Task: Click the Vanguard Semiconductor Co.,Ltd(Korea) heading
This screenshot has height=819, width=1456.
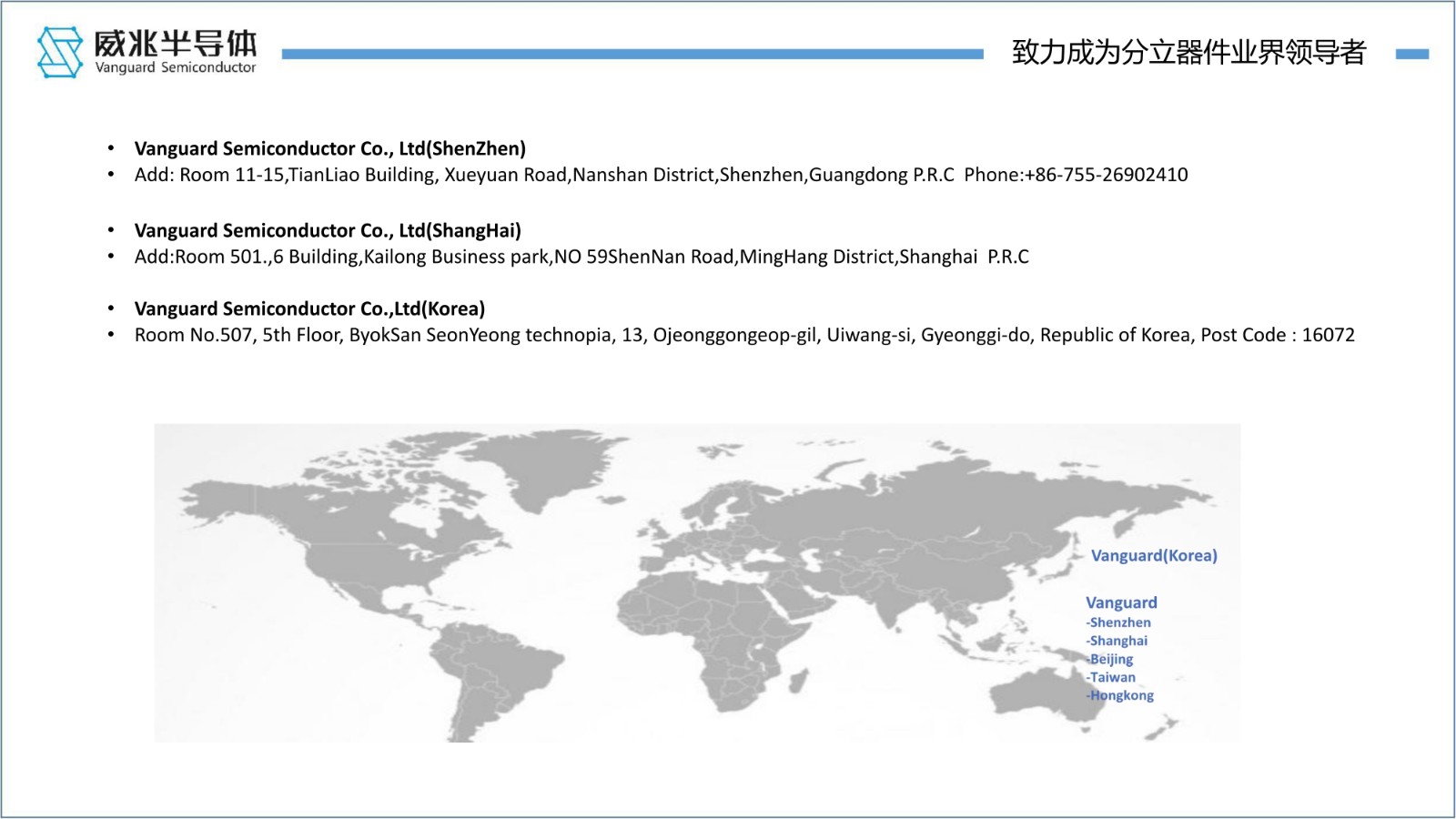Action: pyautogui.click(x=309, y=308)
